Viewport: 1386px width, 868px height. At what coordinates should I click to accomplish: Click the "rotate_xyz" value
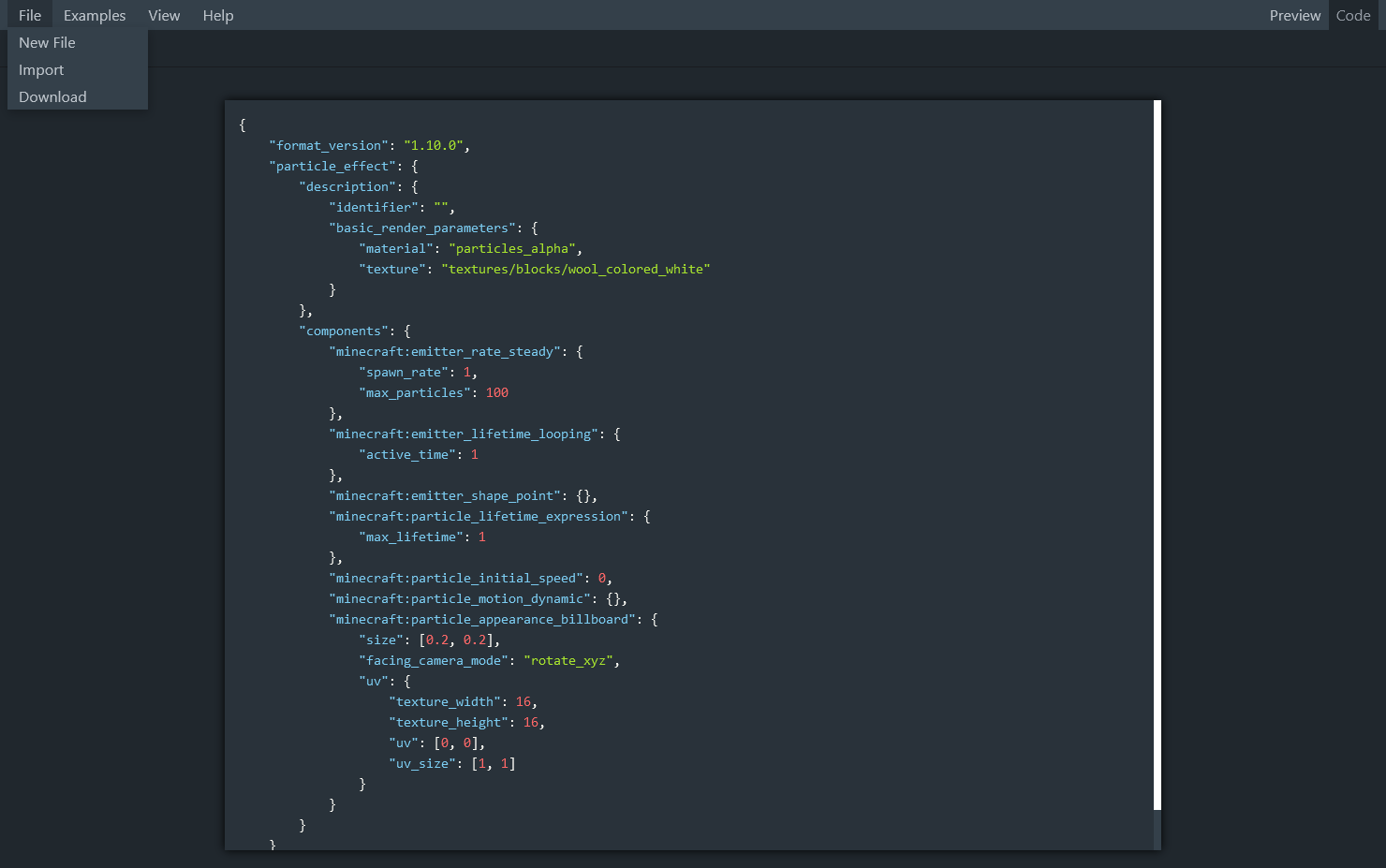(568, 660)
